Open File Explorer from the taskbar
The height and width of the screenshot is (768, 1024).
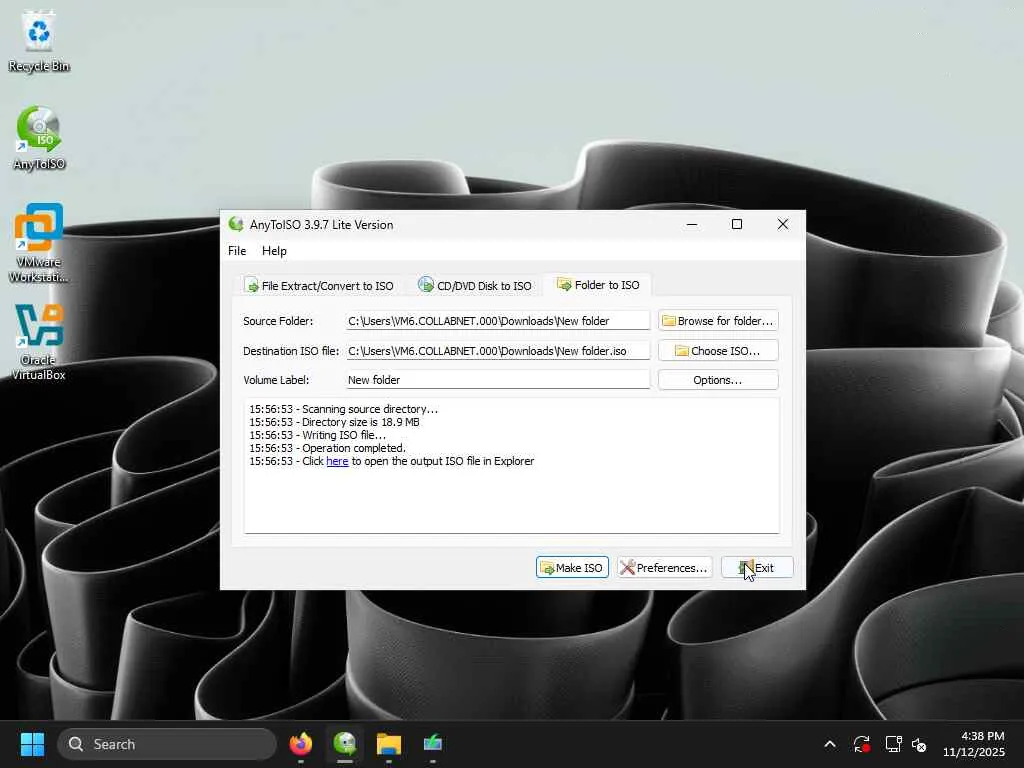click(389, 744)
